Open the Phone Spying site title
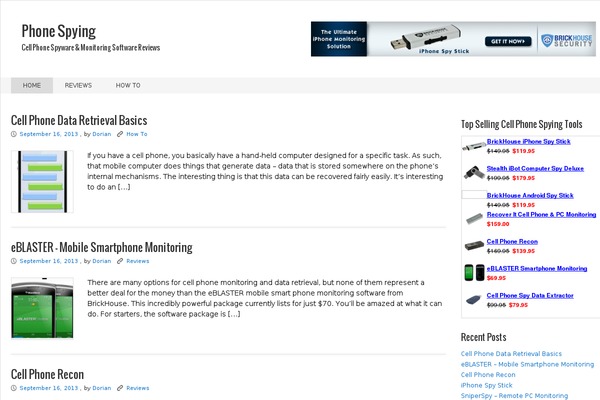 (59, 31)
